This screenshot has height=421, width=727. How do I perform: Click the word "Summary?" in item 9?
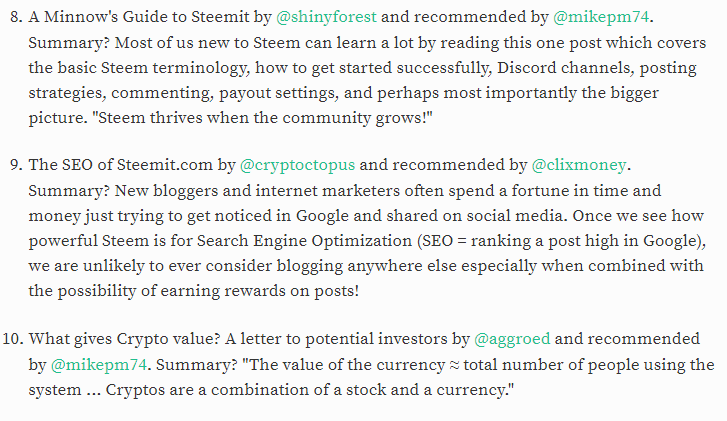point(69,191)
